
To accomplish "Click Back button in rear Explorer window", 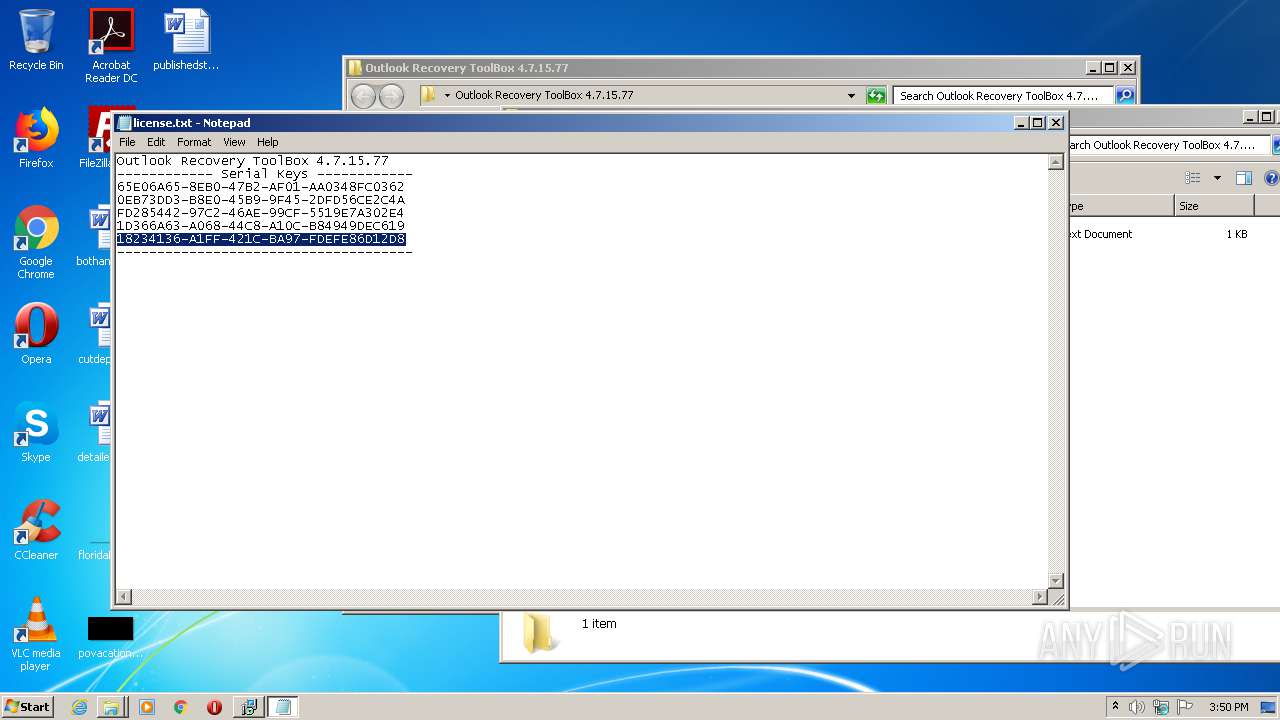I will [363, 96].
